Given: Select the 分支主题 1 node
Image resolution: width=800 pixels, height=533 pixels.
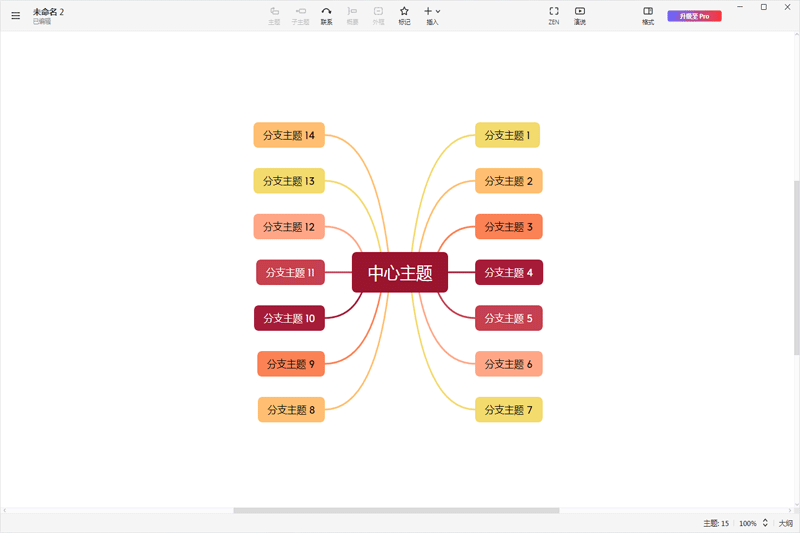Looking at the screenshot, I should pos(507,135).
